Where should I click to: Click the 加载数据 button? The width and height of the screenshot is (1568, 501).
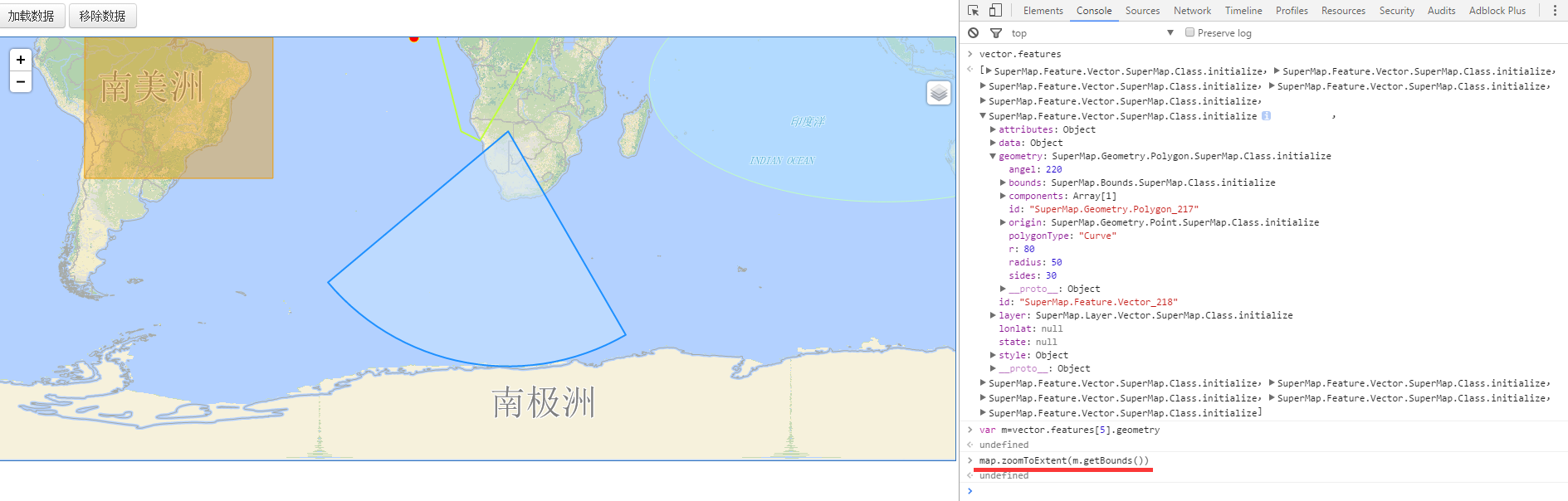click(x=32, y=16)
